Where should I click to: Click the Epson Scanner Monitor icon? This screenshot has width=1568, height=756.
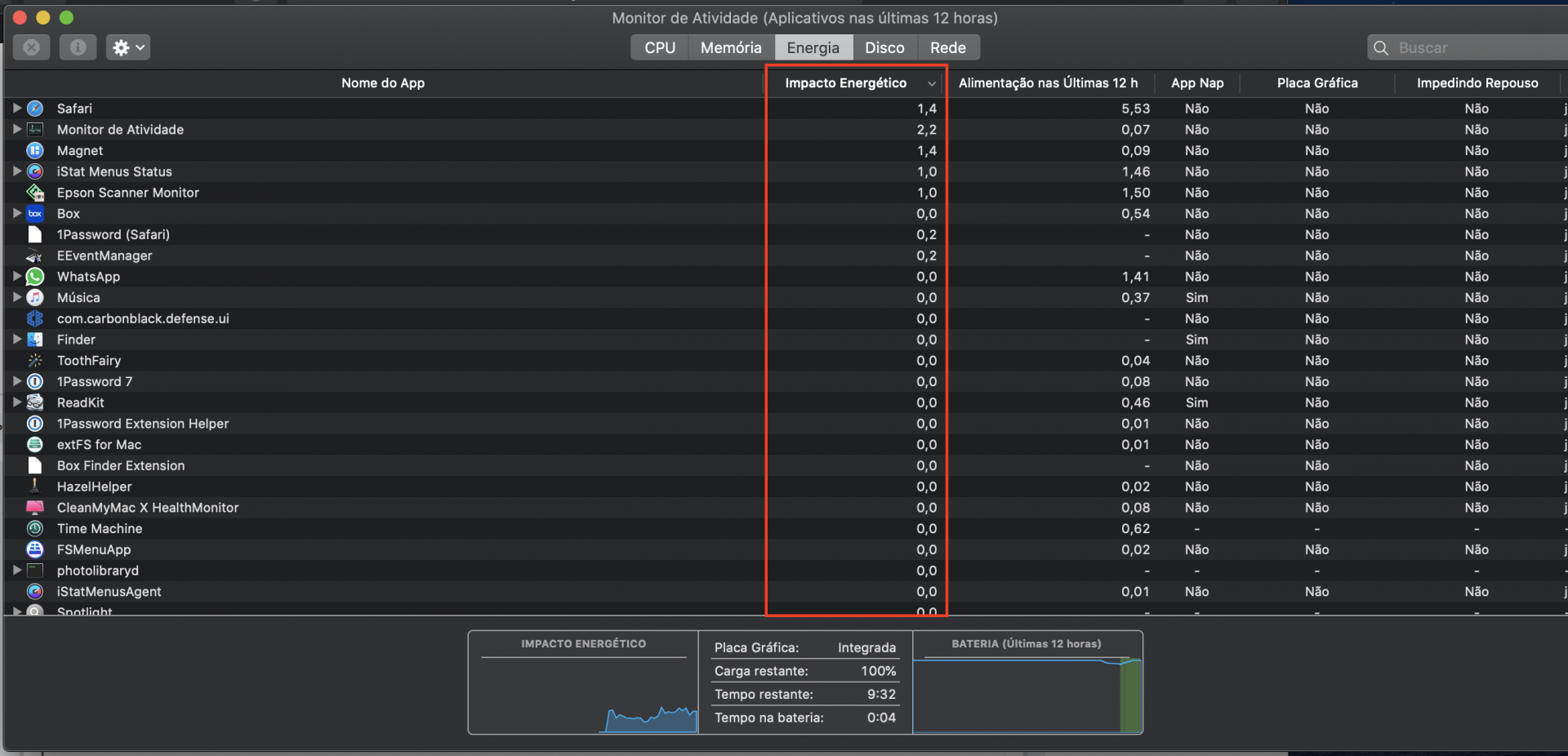[x=35, y=193]
